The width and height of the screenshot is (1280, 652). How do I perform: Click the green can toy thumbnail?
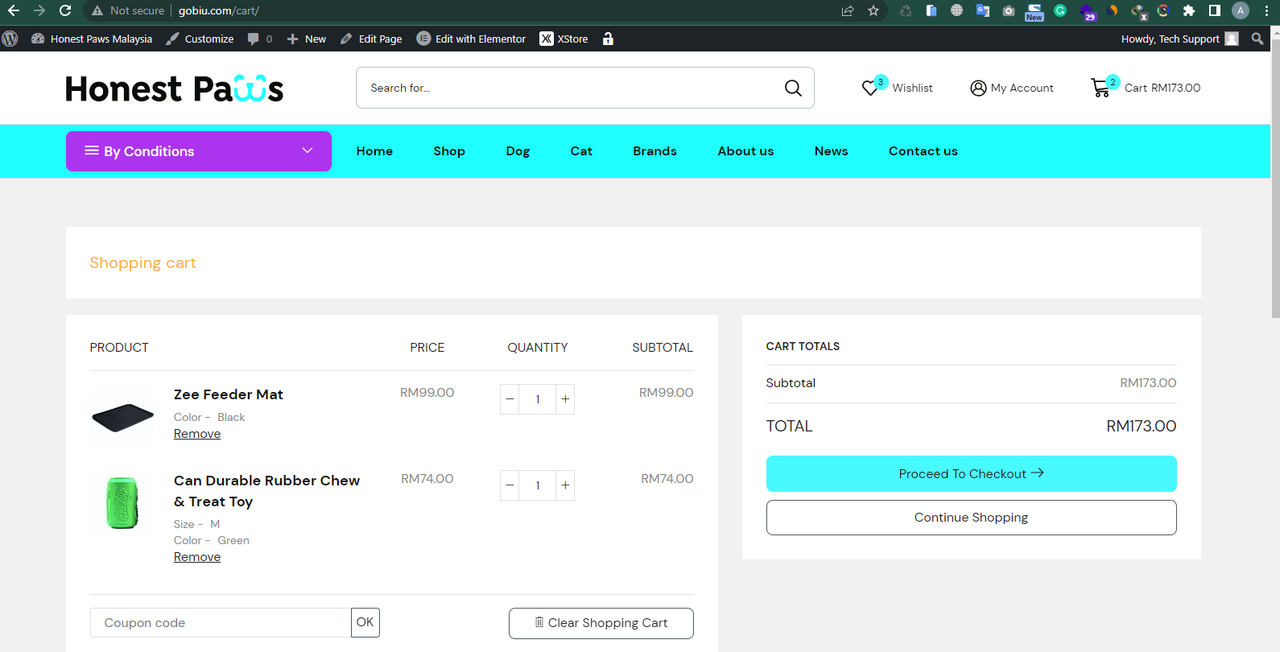coord(122,503)
